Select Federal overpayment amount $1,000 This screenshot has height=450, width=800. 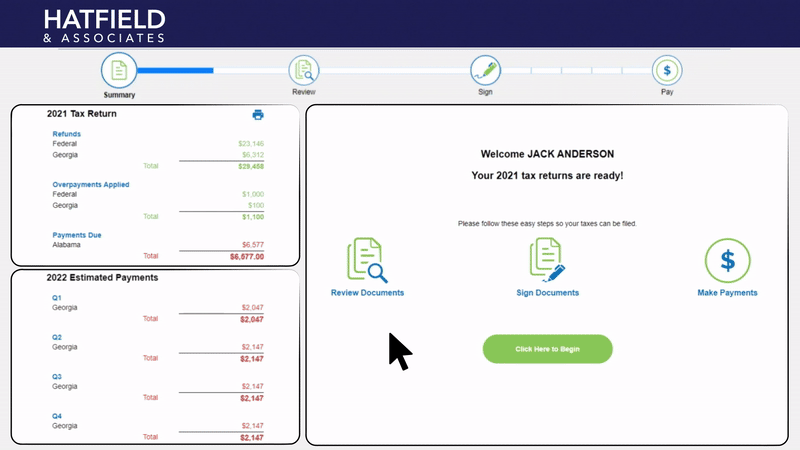253,194
